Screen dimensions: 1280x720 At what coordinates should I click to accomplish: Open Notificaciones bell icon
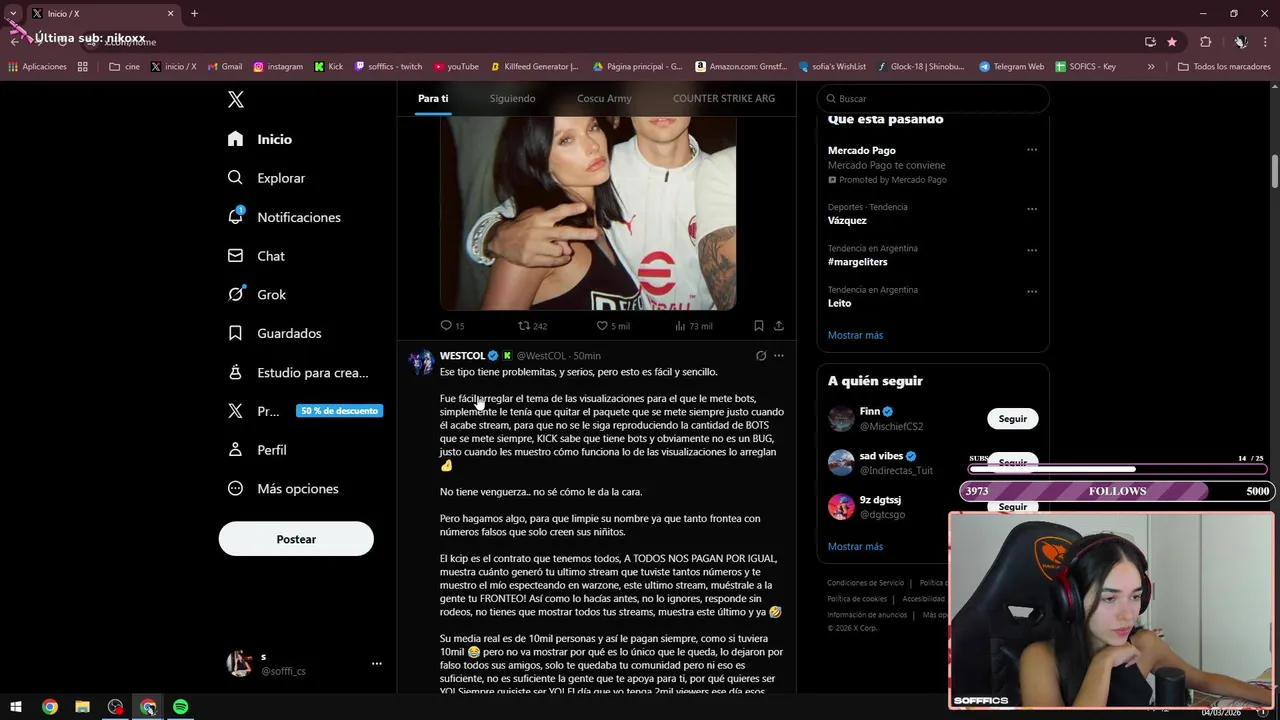[x=236, y=216]
